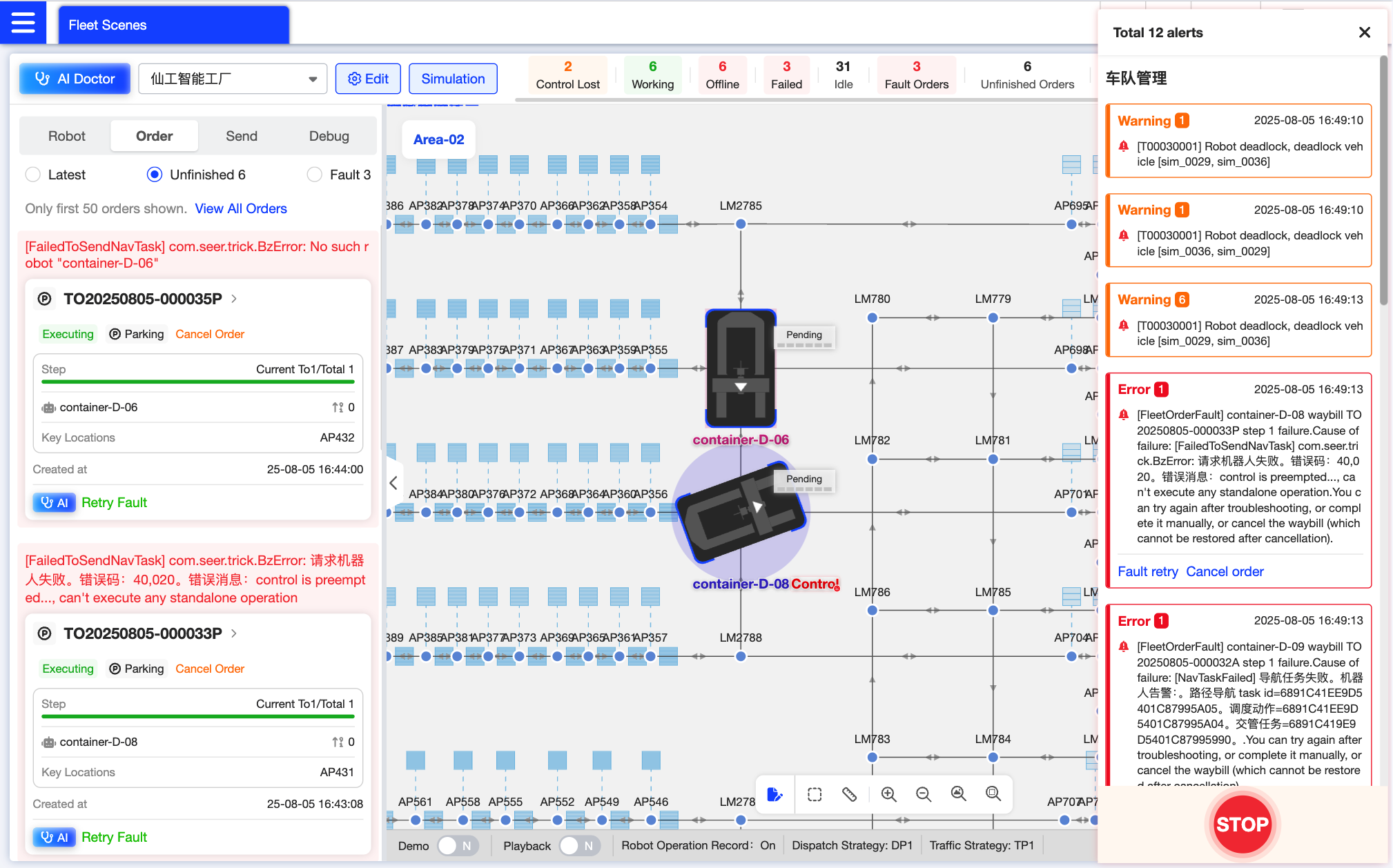This screenshot has height=868, width=1393.
Task: Click the hamburger menu icon
Action: click(23, 23)
